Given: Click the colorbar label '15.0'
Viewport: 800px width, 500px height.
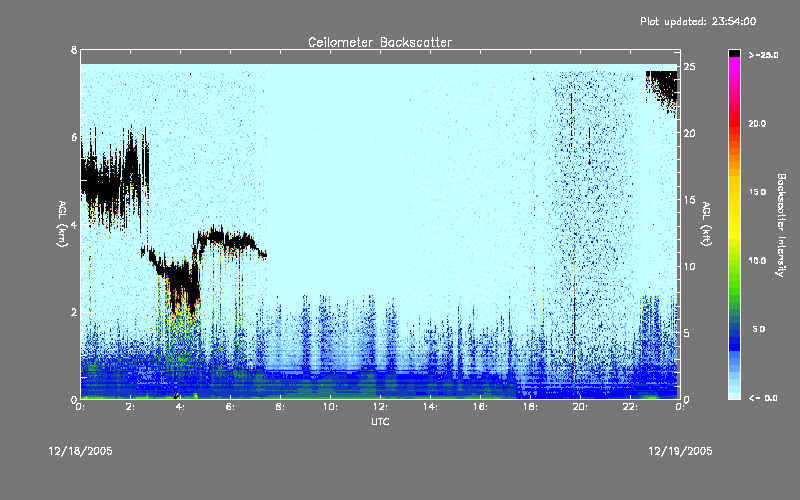Looking at the screenshot, I should (757, 192).
